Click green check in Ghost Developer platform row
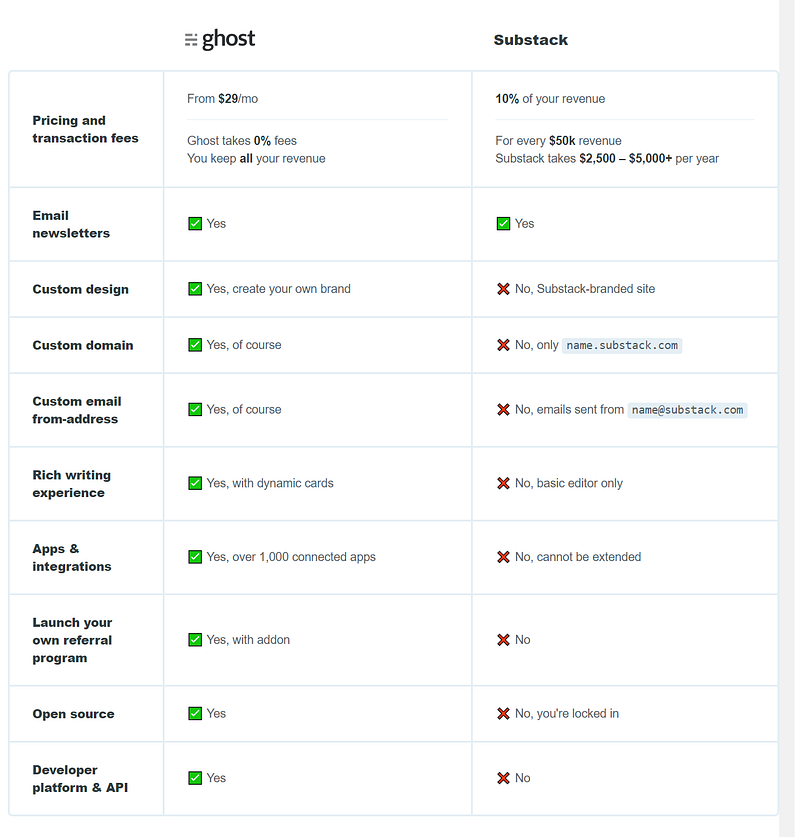The height and width of the screenshot is (837, 800). coord(195,778)
